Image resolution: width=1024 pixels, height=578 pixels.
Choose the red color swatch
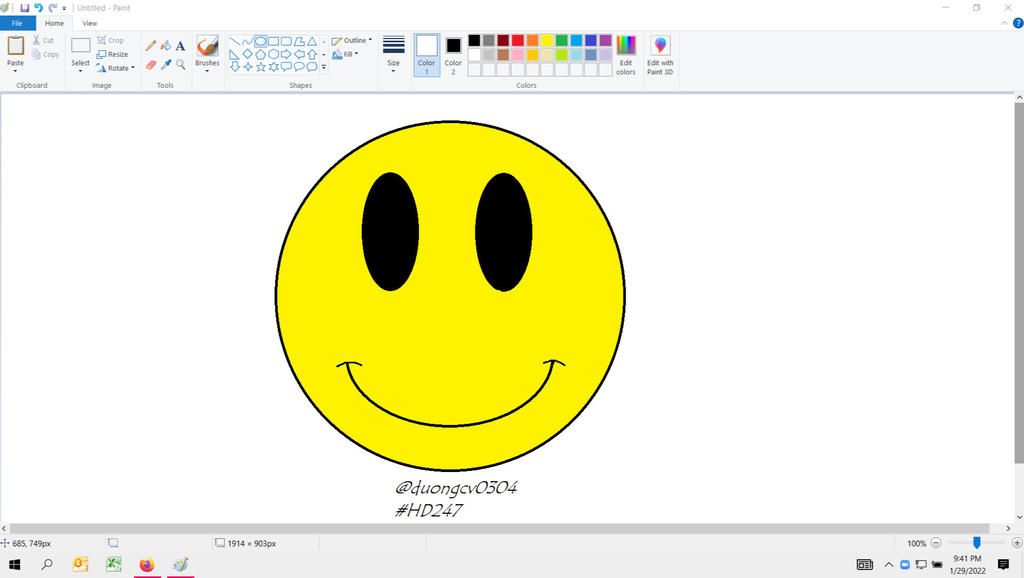[518, 40]
